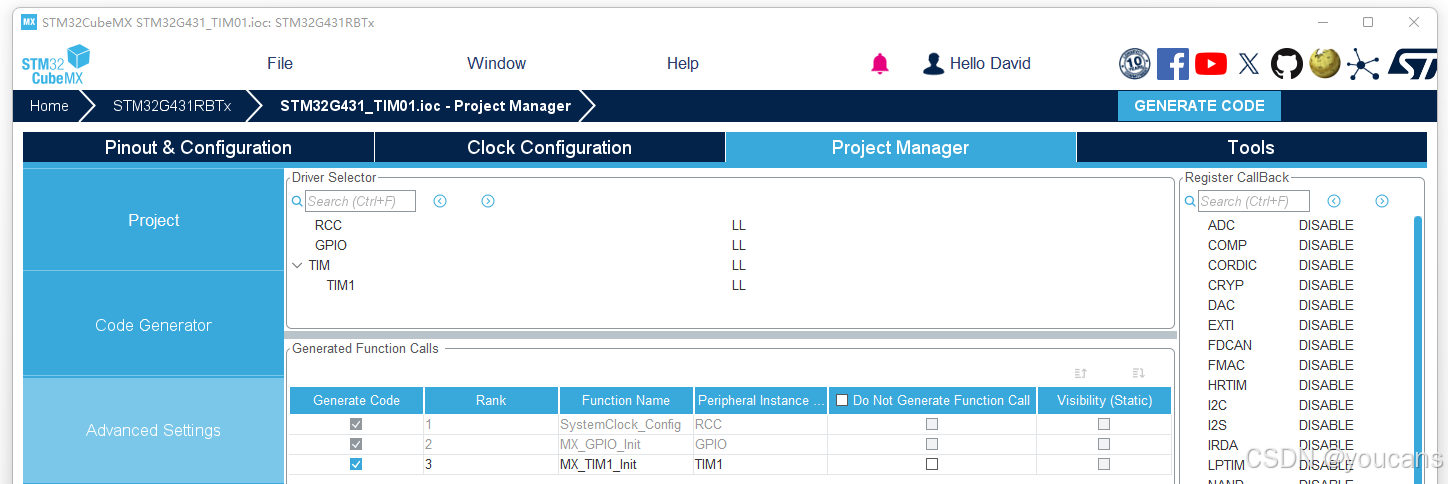The height and width of the screenshot is (484, 1448).
Task: Open driver dropdown LL for RCC
Action: pyautogui.click(x=739, y=225)
